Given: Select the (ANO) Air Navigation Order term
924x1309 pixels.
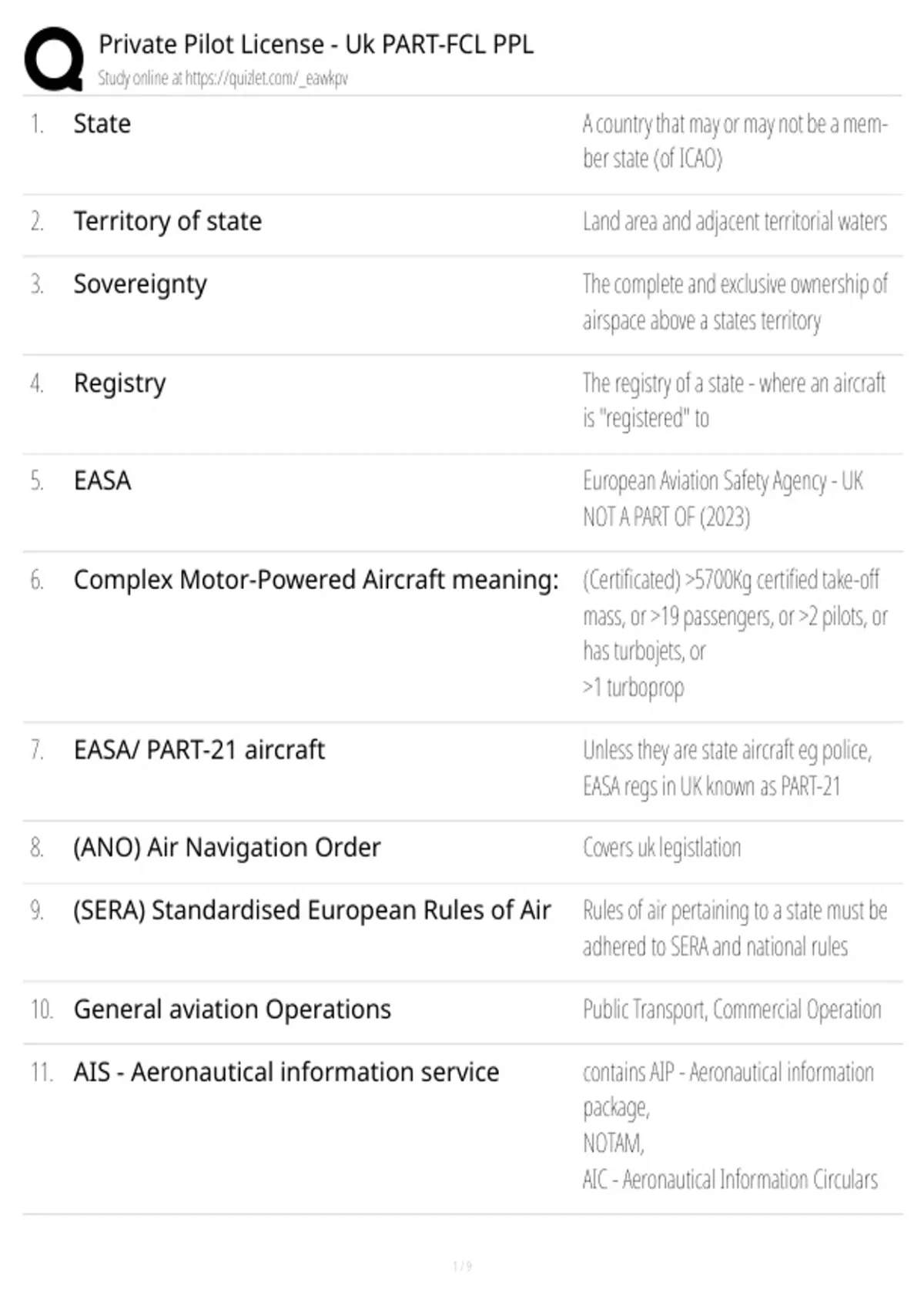Looking at the screenshot, I should 227,848.
